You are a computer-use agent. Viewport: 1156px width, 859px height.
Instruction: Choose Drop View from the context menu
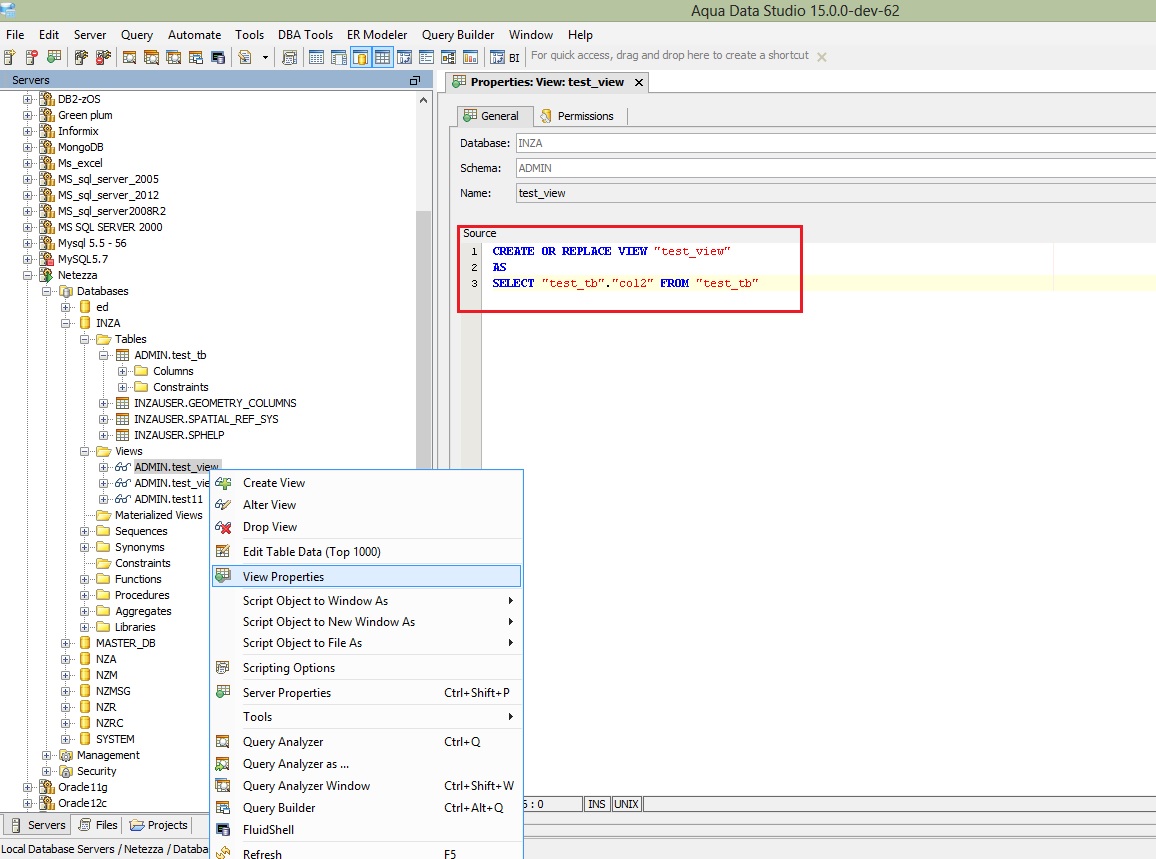367,527
